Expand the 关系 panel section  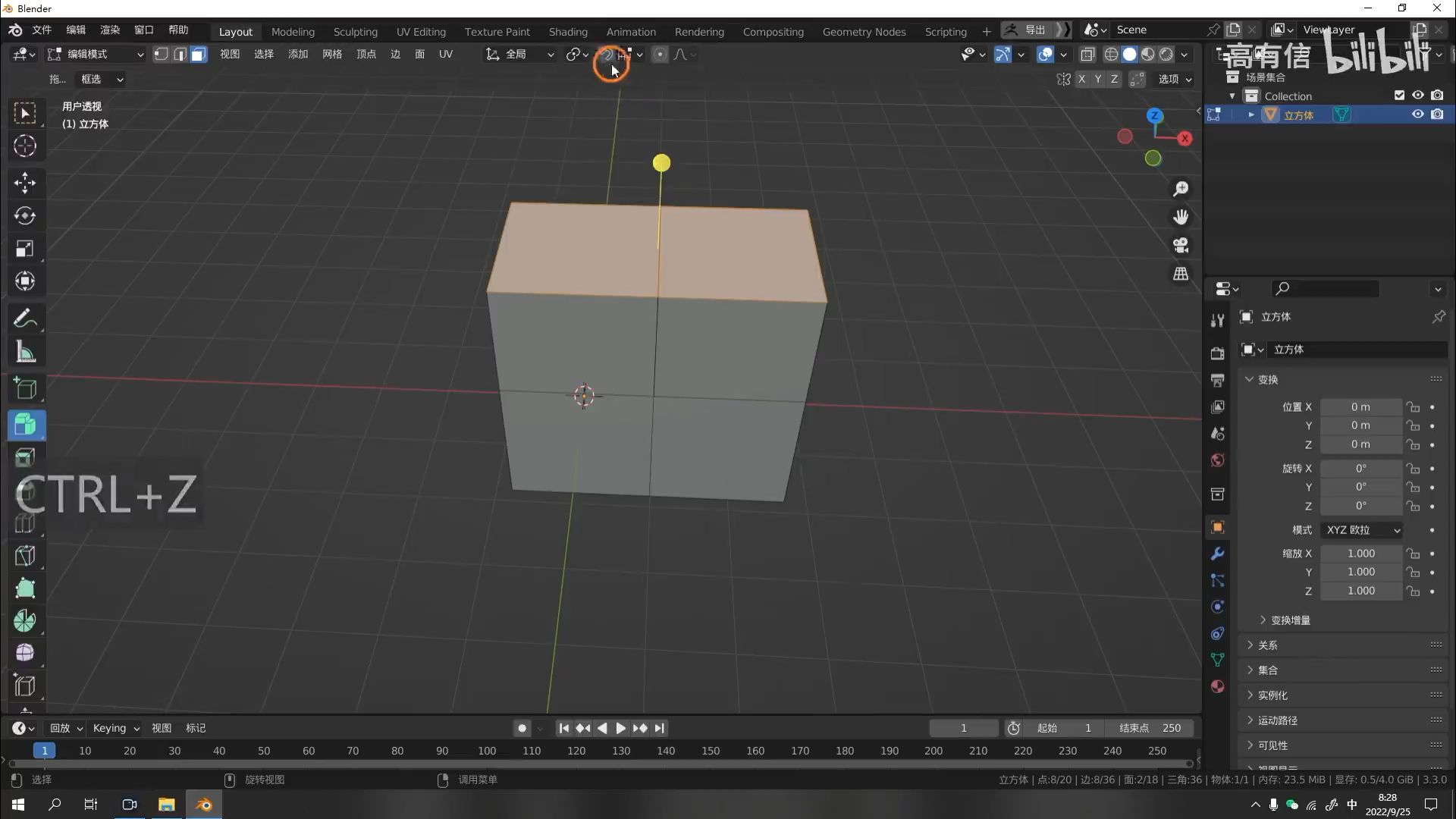click(x=1267, y=645)
